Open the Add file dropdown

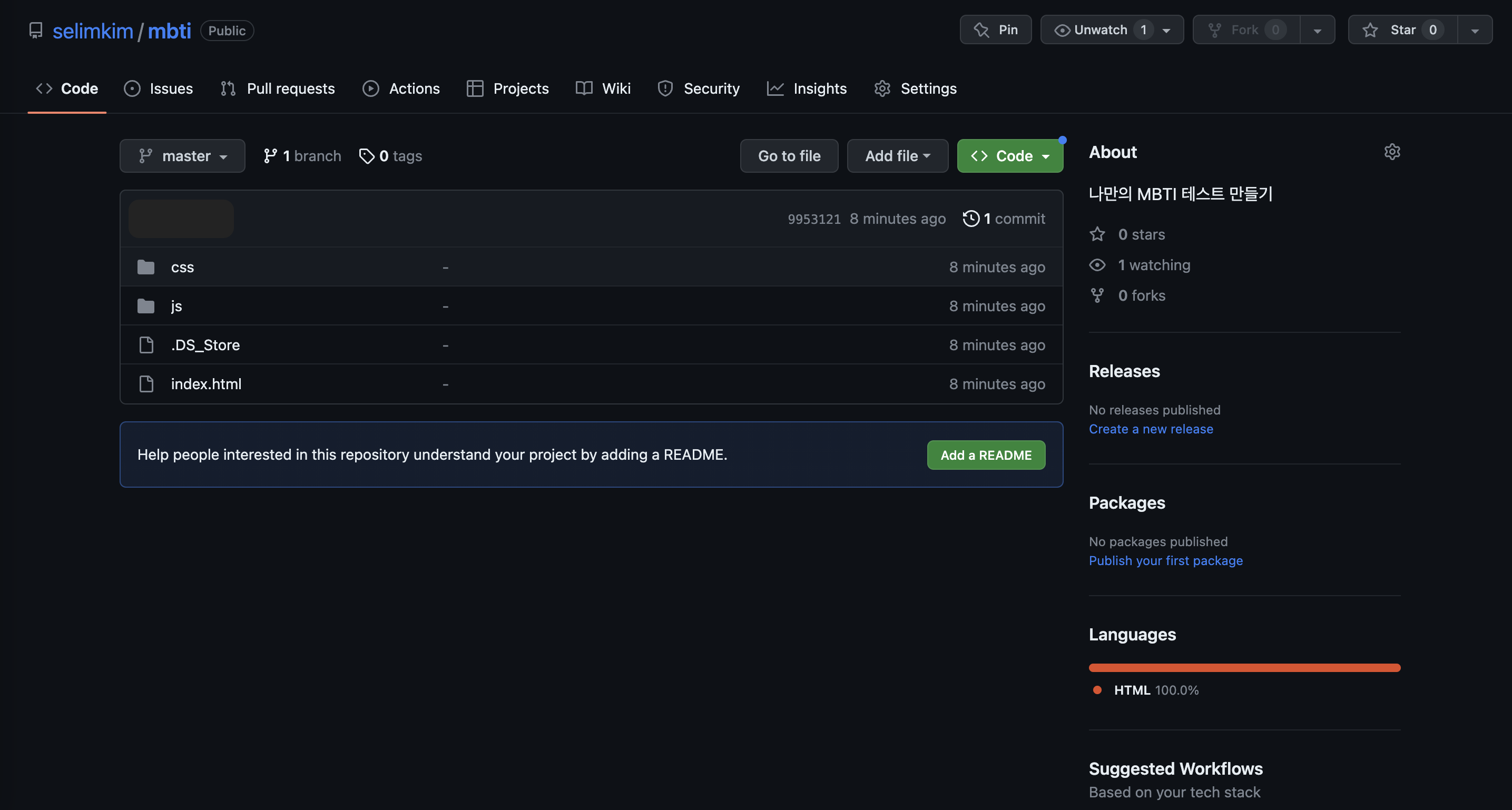pyautogui.click(x=897, y=156)
